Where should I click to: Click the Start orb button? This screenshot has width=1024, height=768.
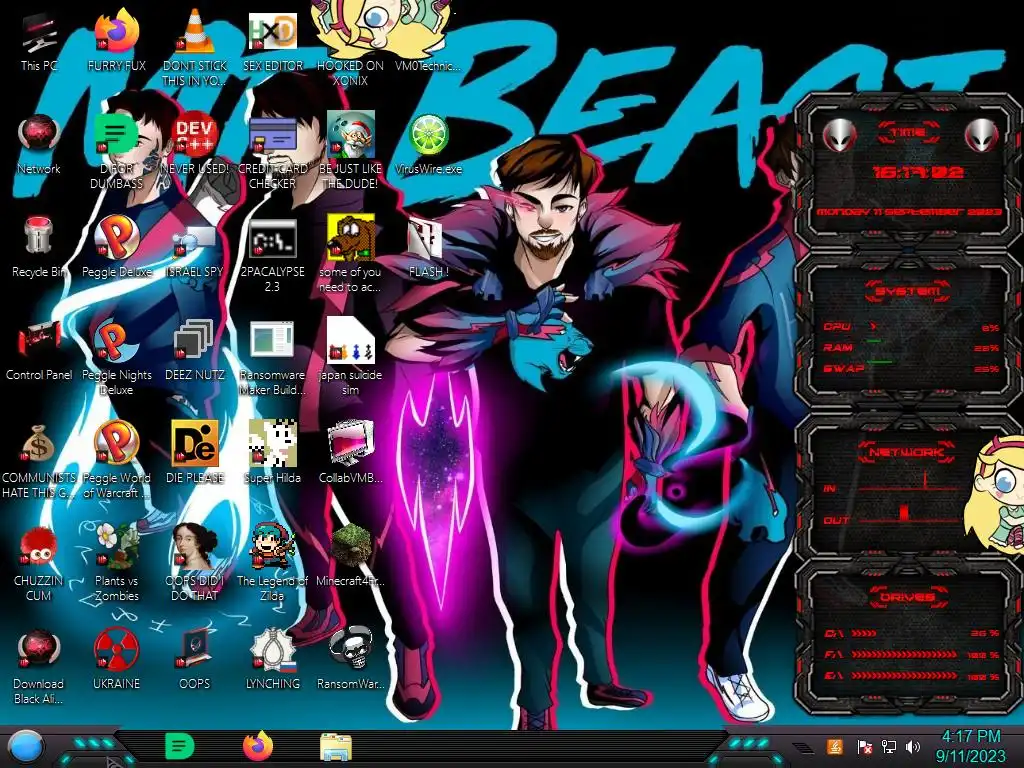point(26,747)
